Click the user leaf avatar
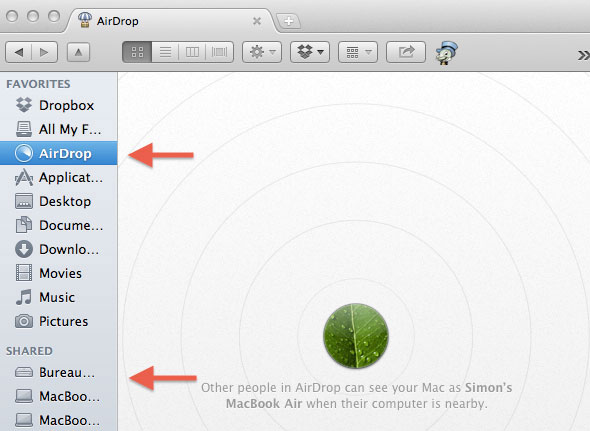The image size is (590, 431). click(x=356, y=336)
